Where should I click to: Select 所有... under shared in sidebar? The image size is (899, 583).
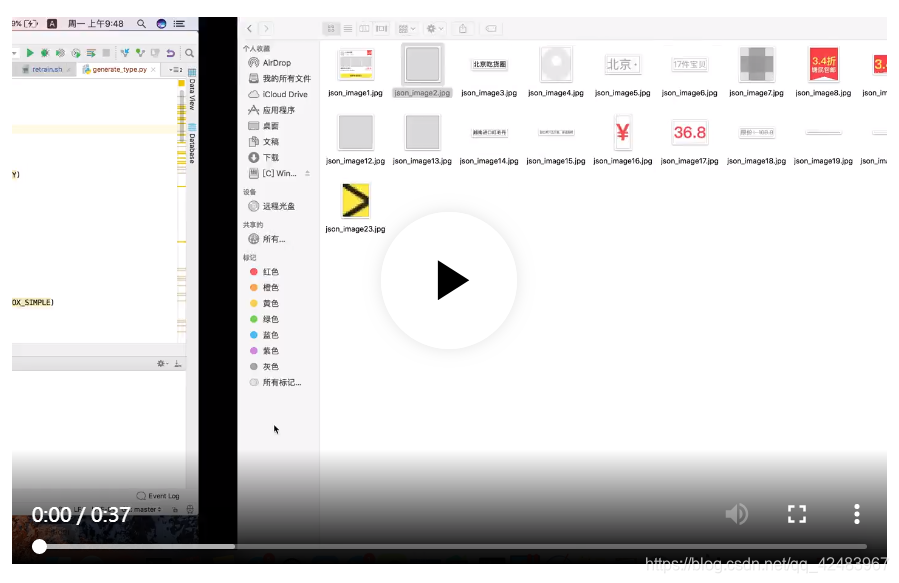267,239
